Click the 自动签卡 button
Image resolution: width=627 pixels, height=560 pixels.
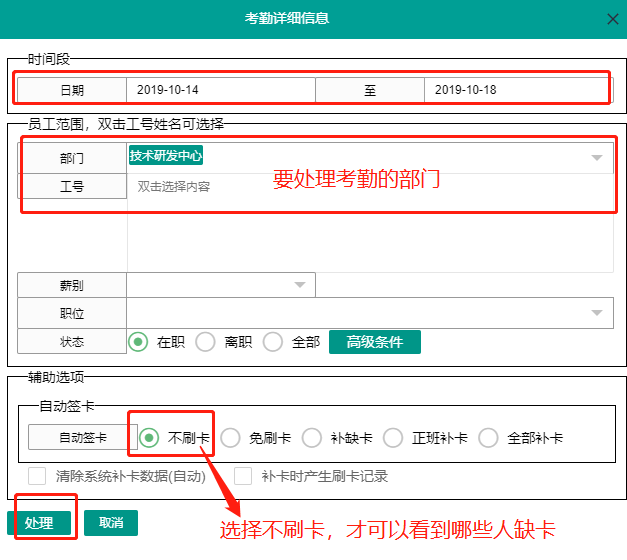(x=82, y=438)
